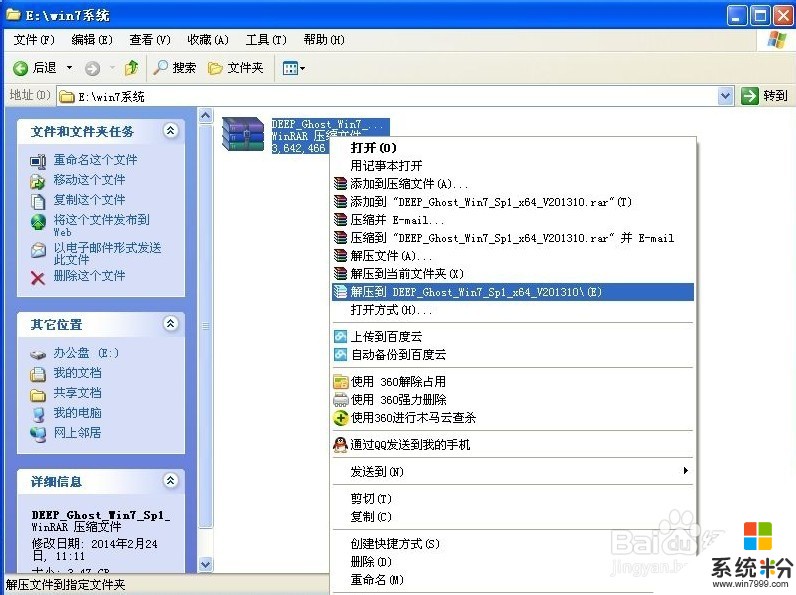Click the Back (后退) arrow icon
This screenshot has height=595, width=796.
pos(21,68)
